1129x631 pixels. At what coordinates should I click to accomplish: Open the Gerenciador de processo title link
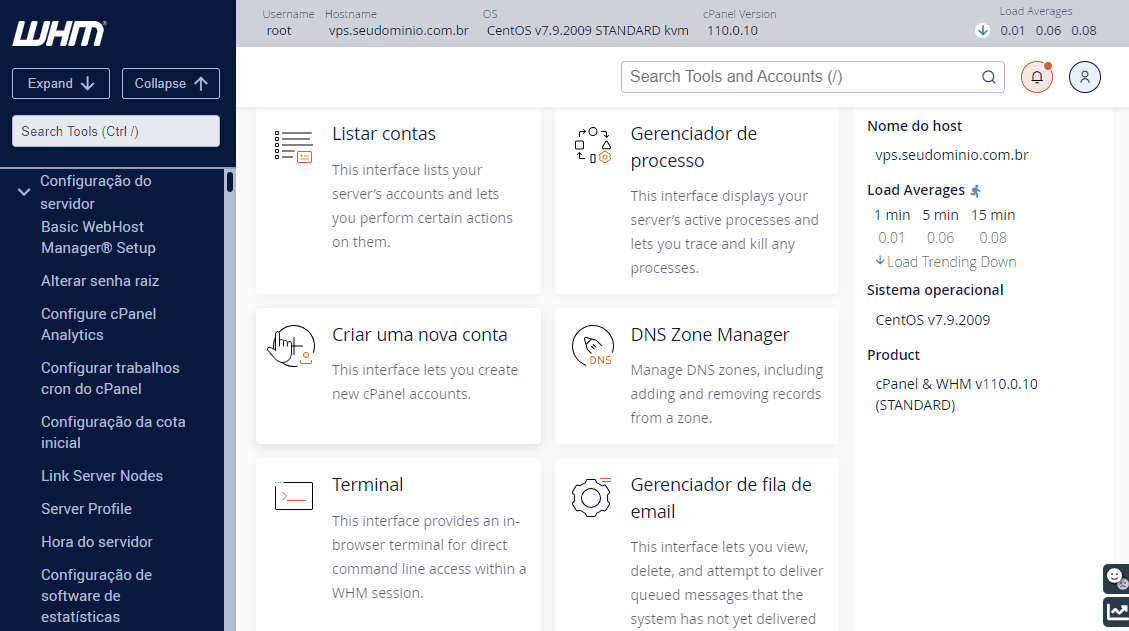(693, 147)
